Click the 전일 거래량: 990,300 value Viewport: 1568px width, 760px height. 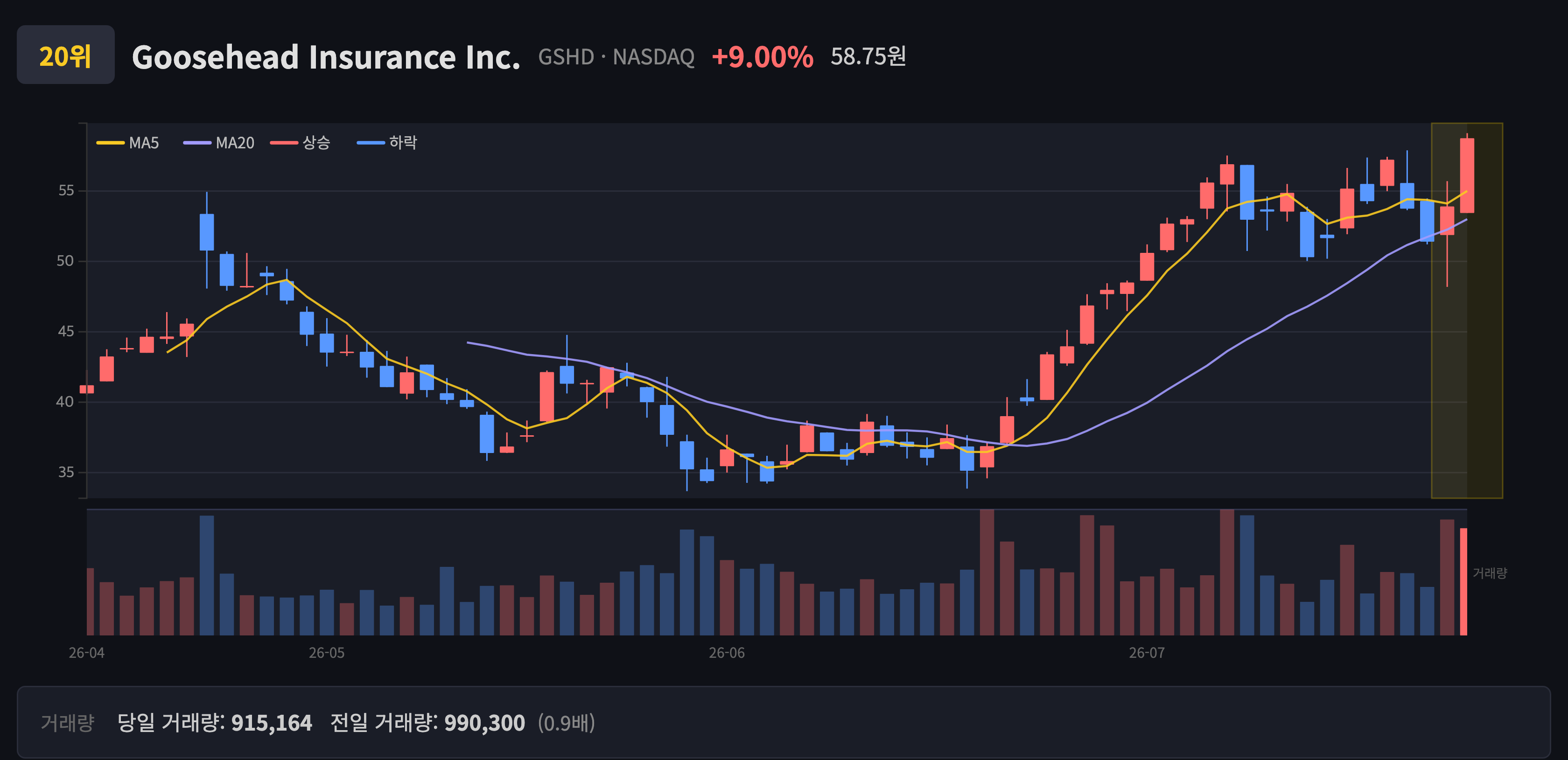pyautogui.click(x=427, y=723)
